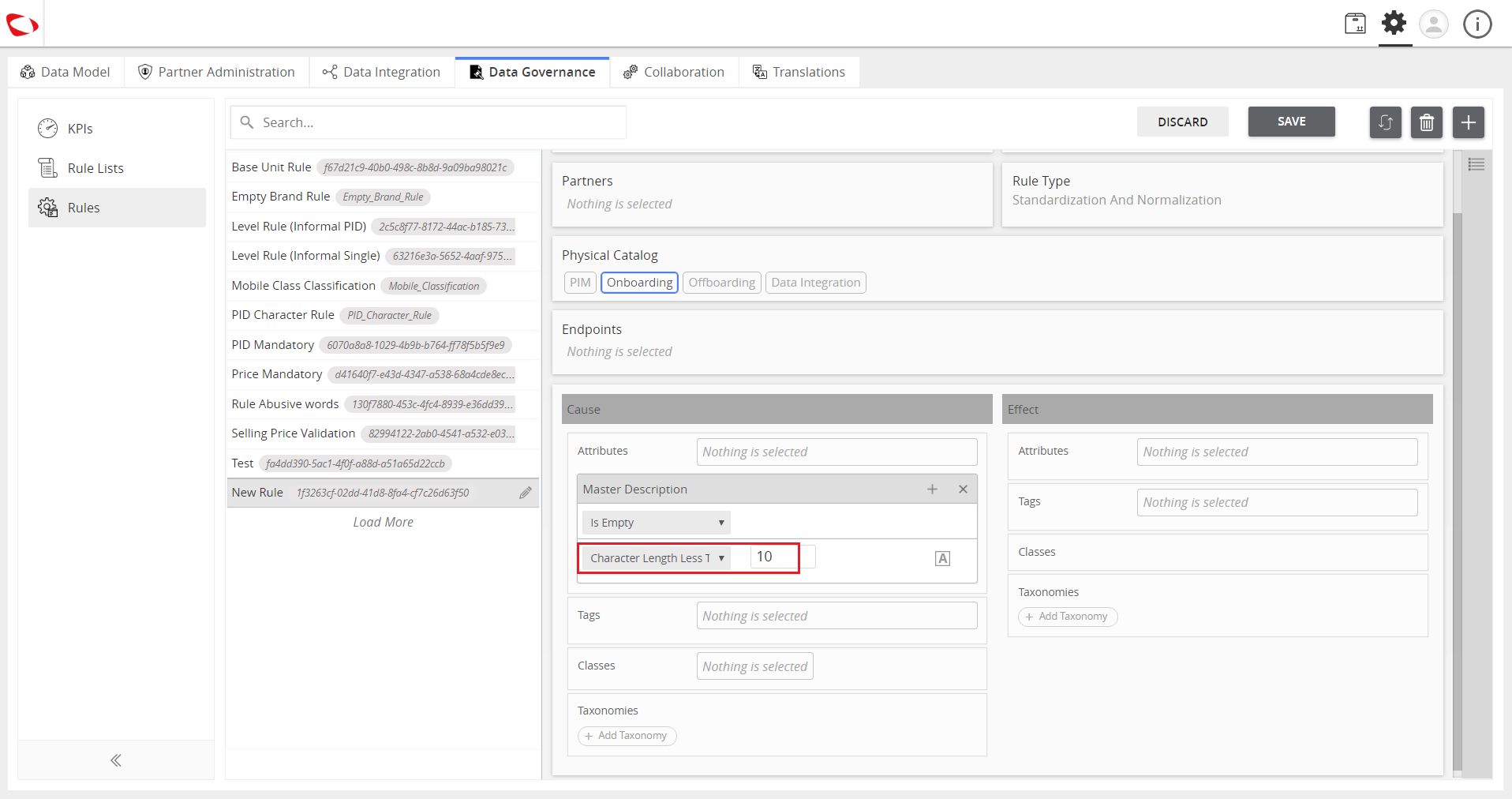Toggle case-sensitive 'A' icon
The height and width of the screenshot is (799, 1512).
(x=942, y=558)
